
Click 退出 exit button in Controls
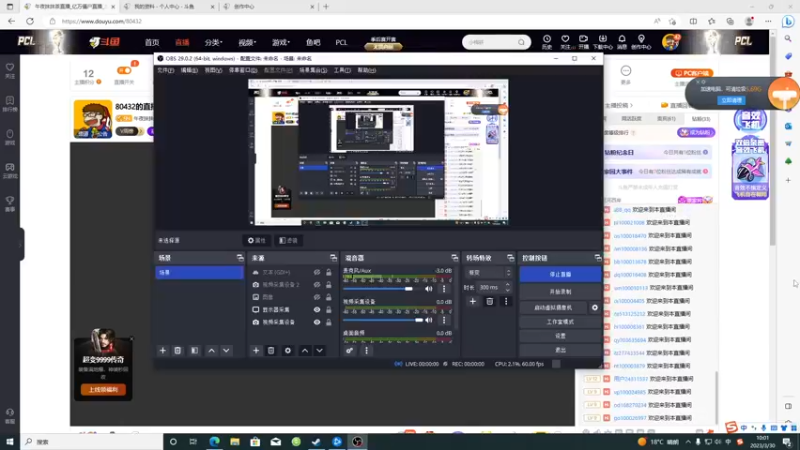click(560, 350)
